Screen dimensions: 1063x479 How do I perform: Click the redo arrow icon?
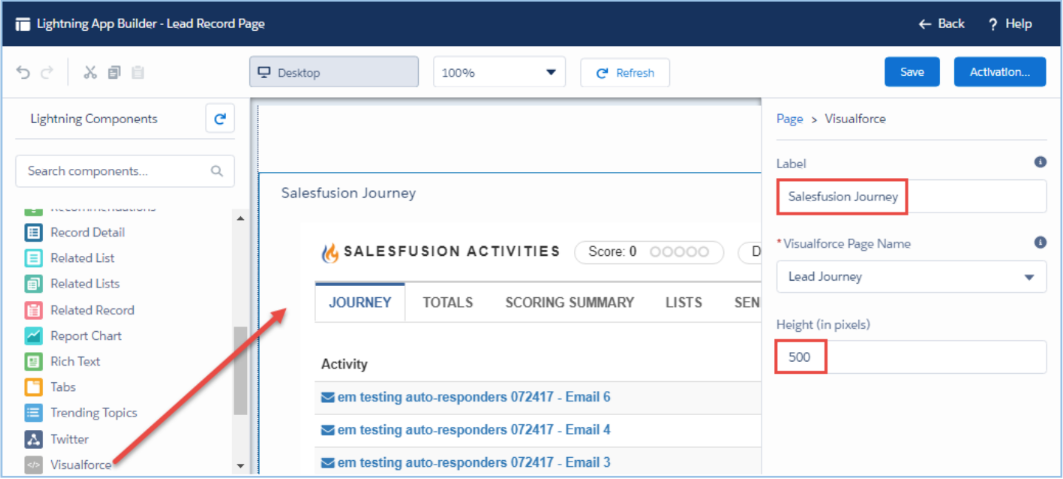(46, 72)
